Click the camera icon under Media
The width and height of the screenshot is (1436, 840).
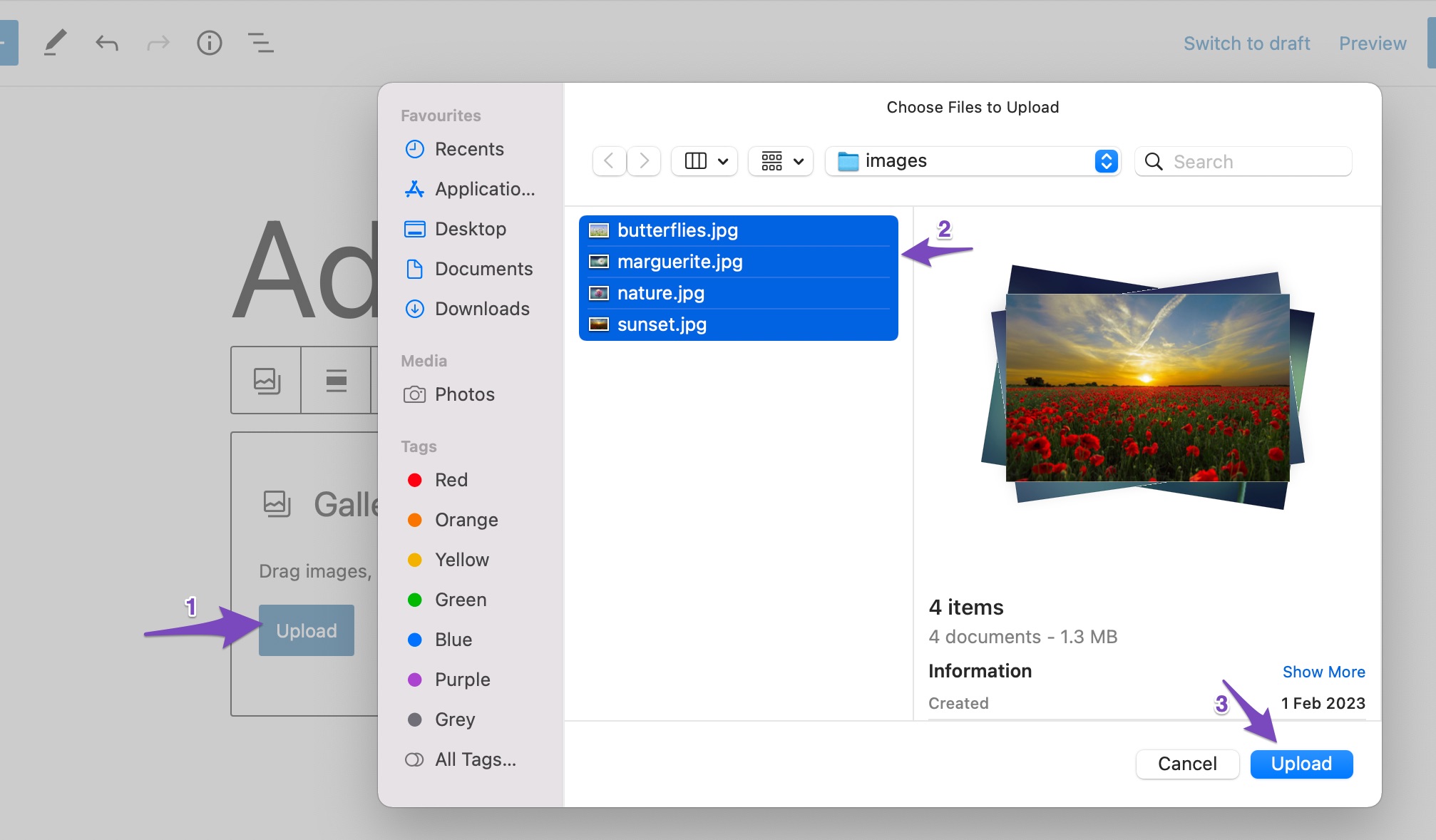pyautogui.click(x=415, y=394)
